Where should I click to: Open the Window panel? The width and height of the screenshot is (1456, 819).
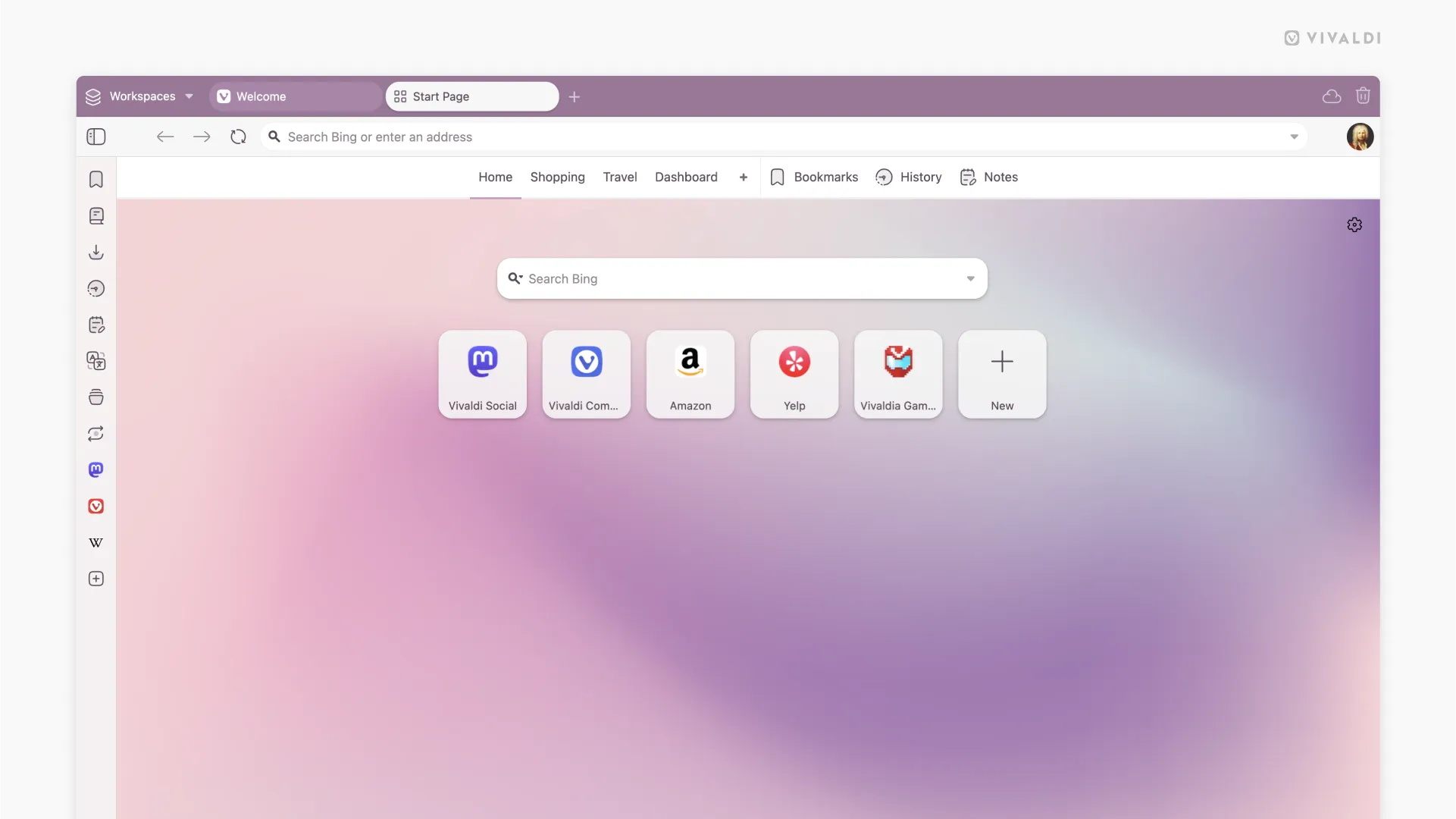click(96, 397)
